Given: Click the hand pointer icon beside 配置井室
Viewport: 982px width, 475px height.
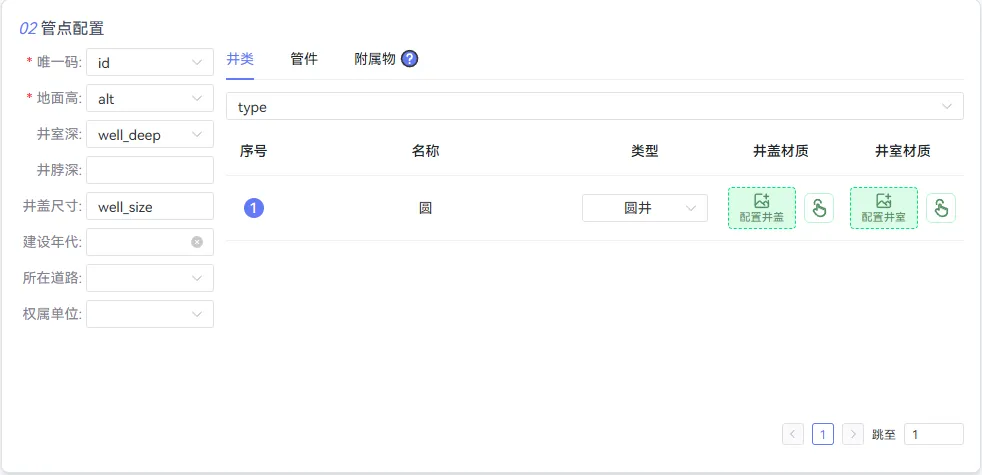Looking at the screenshot, I should (x=941, y=208).
